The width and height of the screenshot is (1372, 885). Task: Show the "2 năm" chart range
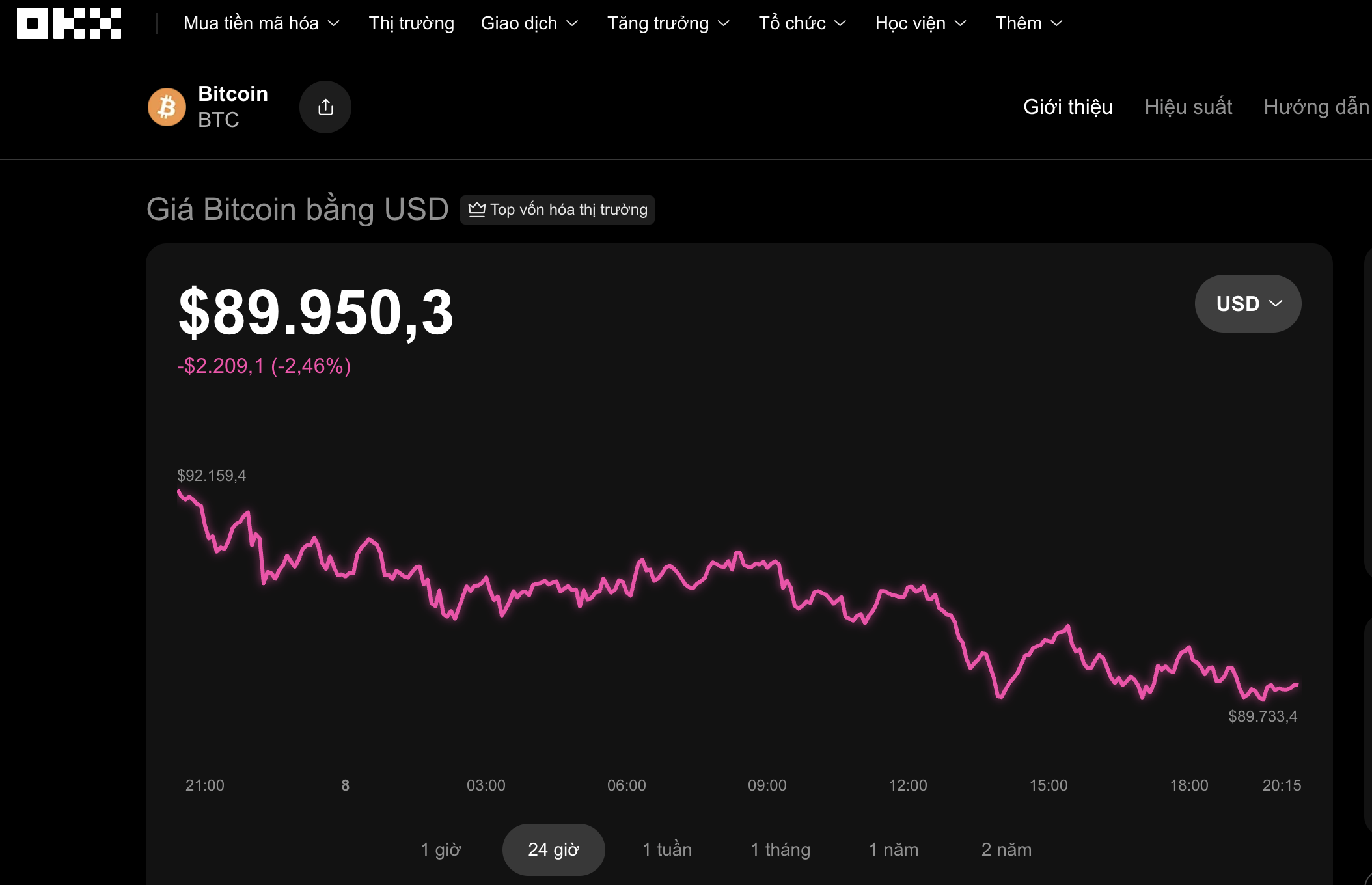pyautogui.click(x=1006, y=849)
